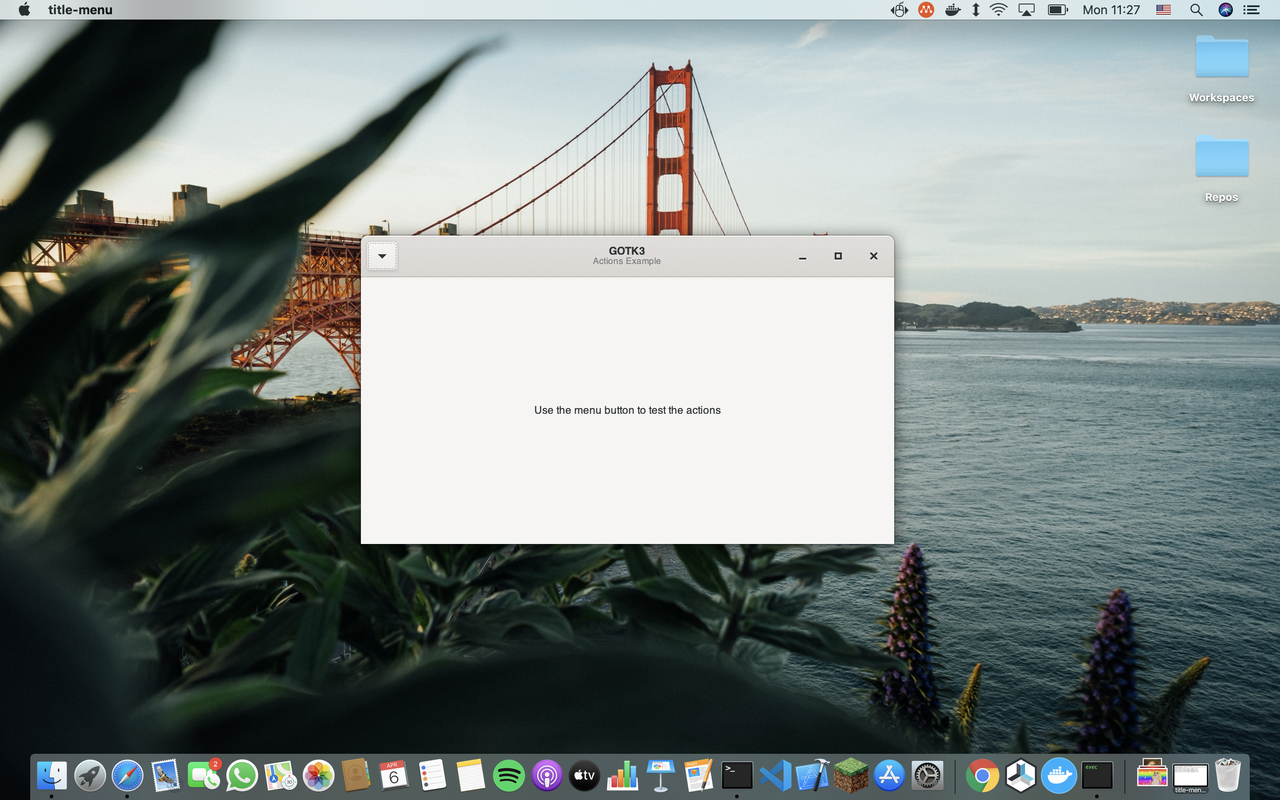Viewport: 1280px width, 800px height.
Task: Open Xcode from the dock
Action: 813,775
